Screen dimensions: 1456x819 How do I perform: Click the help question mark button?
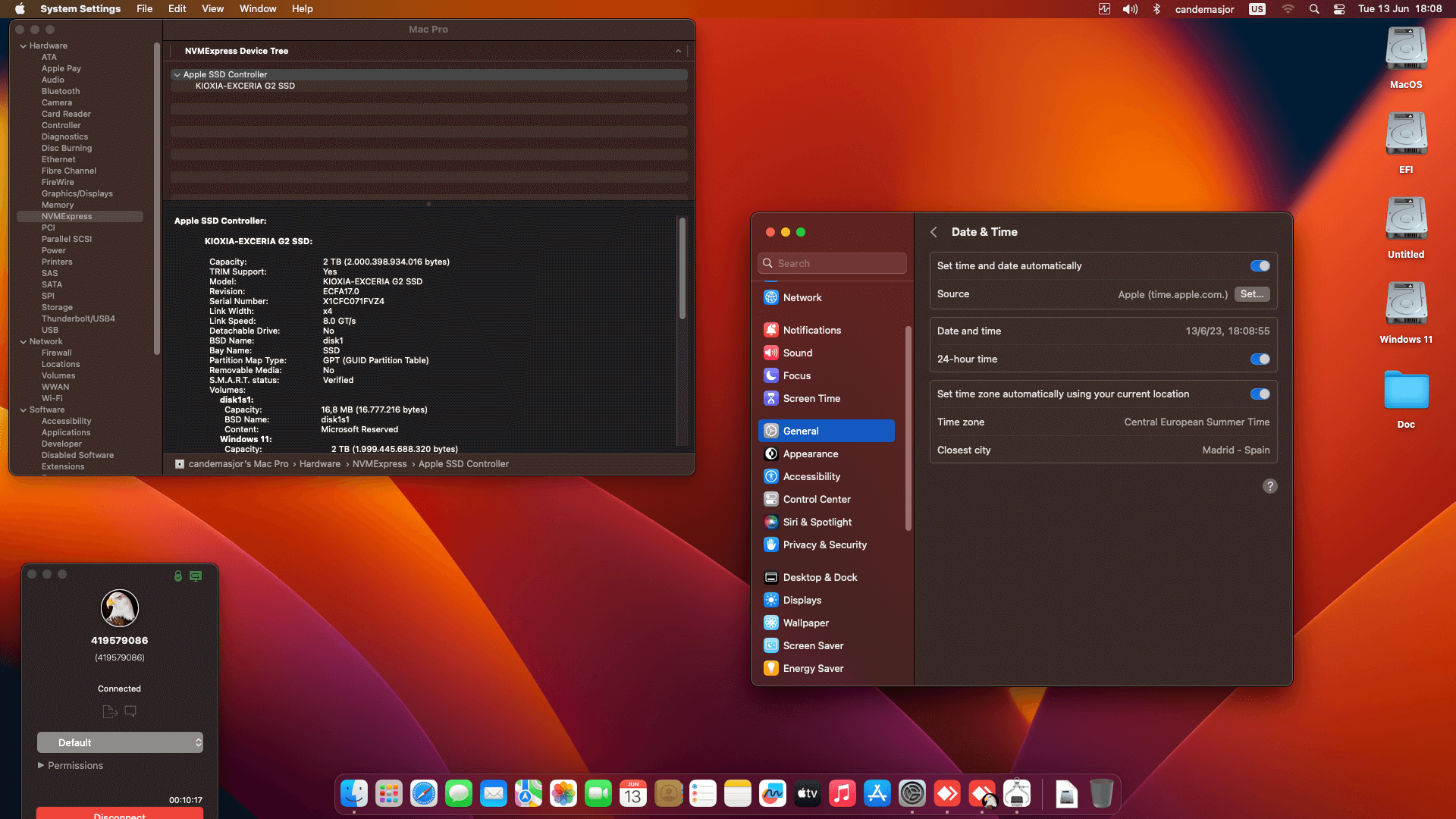pyautogui.click(x=1269, y=486)
